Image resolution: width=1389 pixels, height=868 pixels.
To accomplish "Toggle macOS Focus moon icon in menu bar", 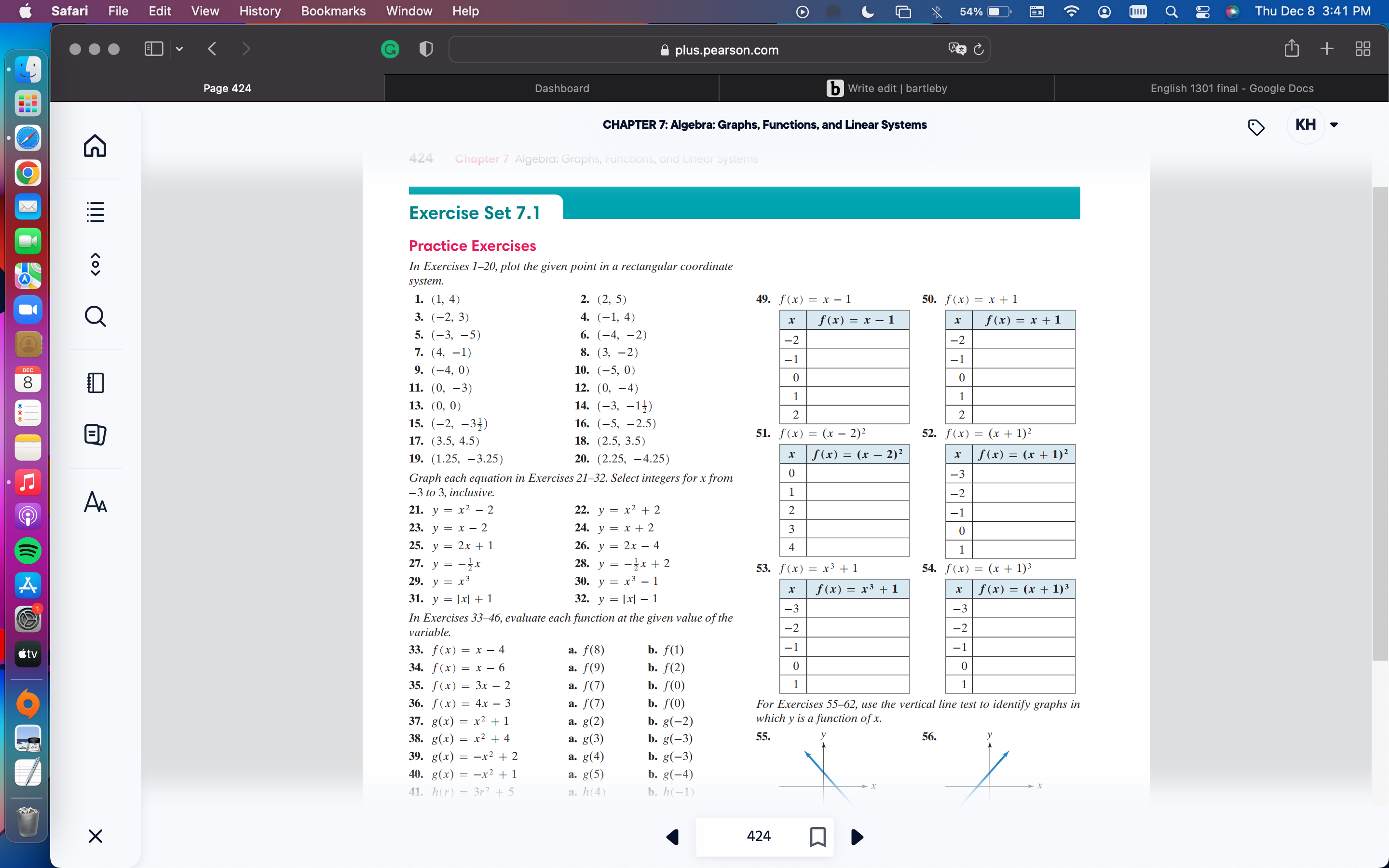I will (x=867, y=12).
